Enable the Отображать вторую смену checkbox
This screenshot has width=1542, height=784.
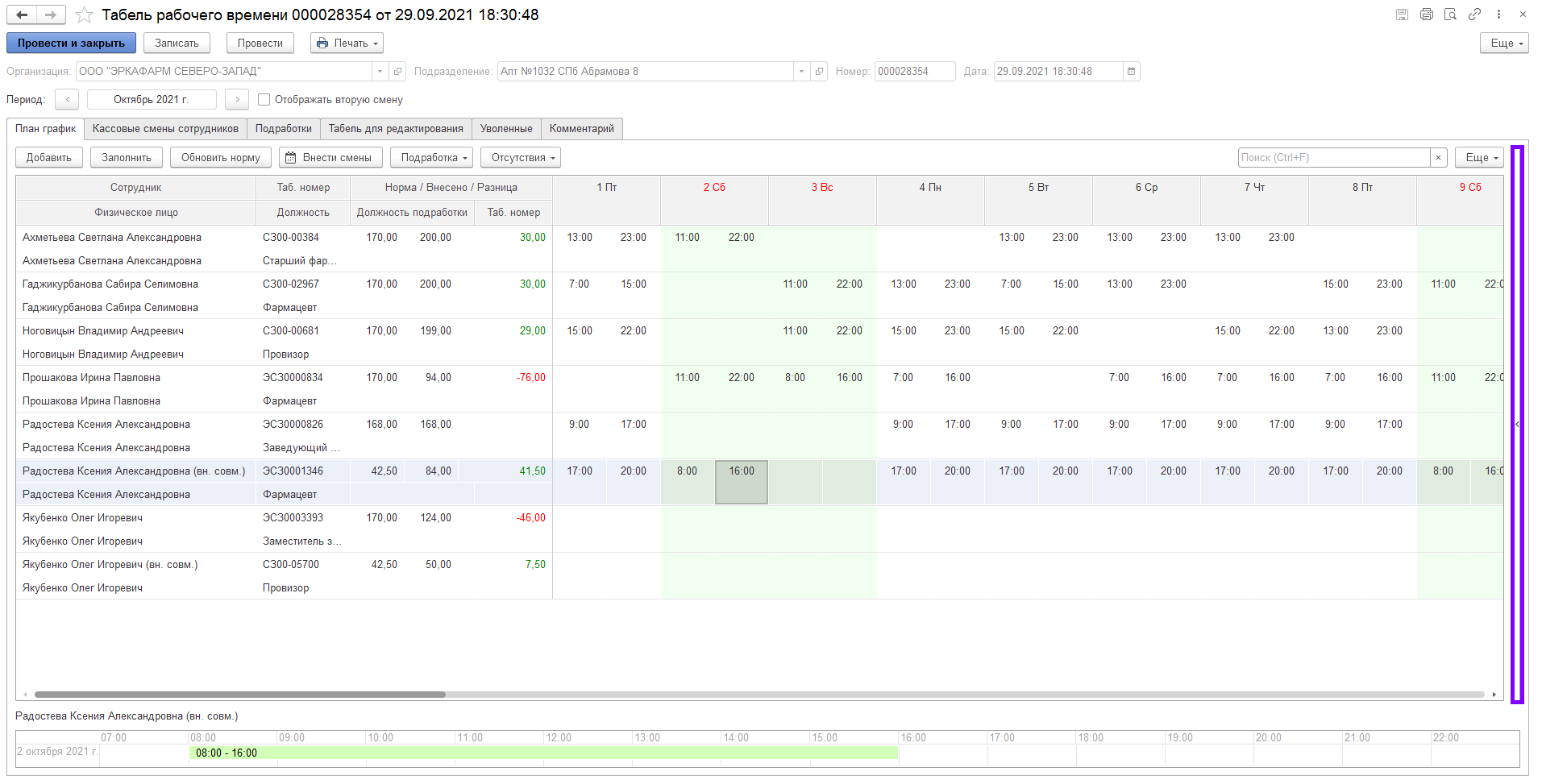(x=264, y=100)
